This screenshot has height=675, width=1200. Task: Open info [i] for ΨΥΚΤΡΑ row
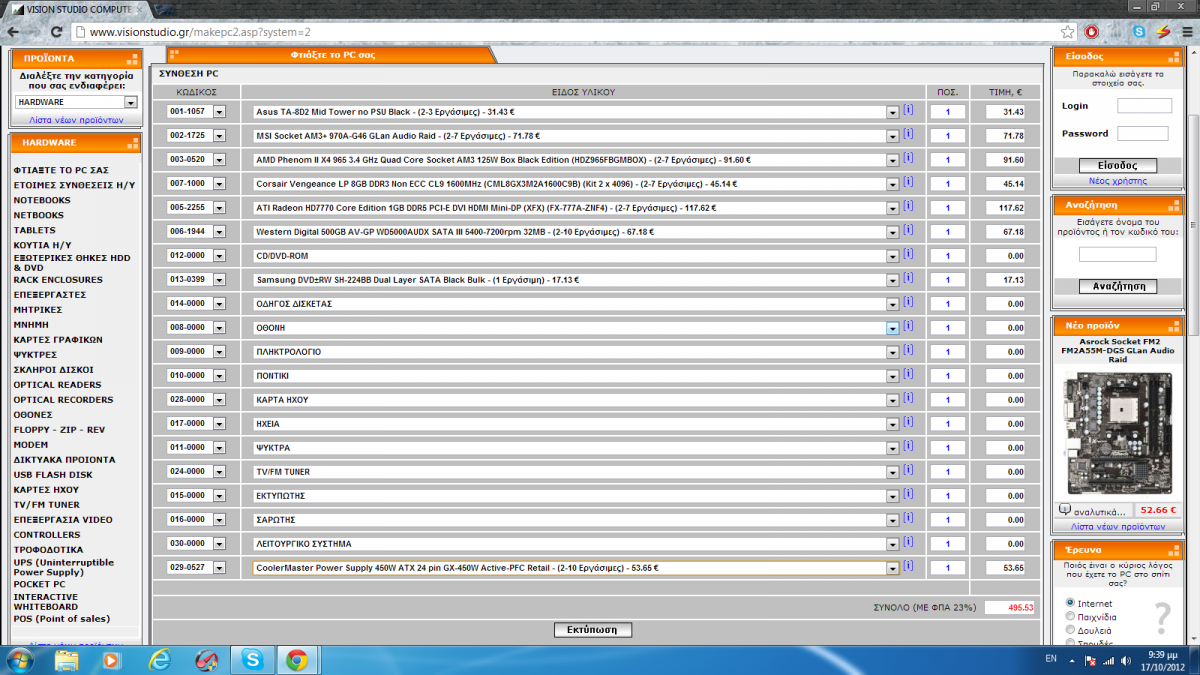tap(908, 446)
